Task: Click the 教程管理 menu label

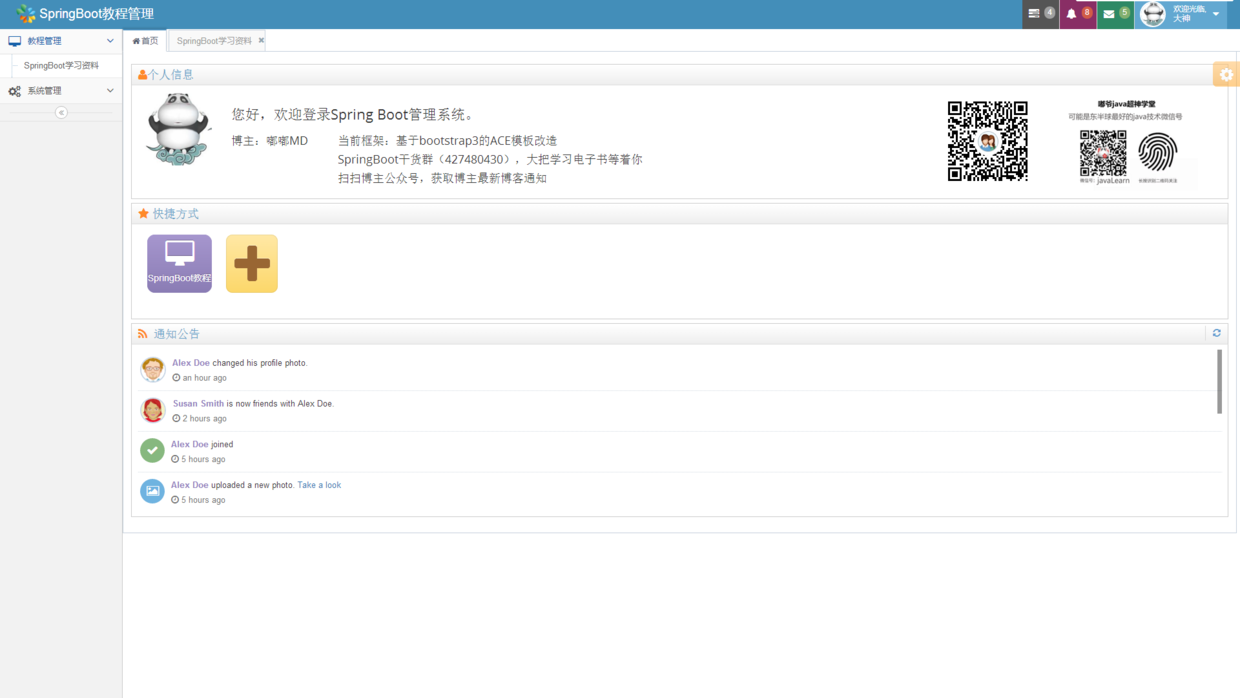Action: [x=44, y=41]
